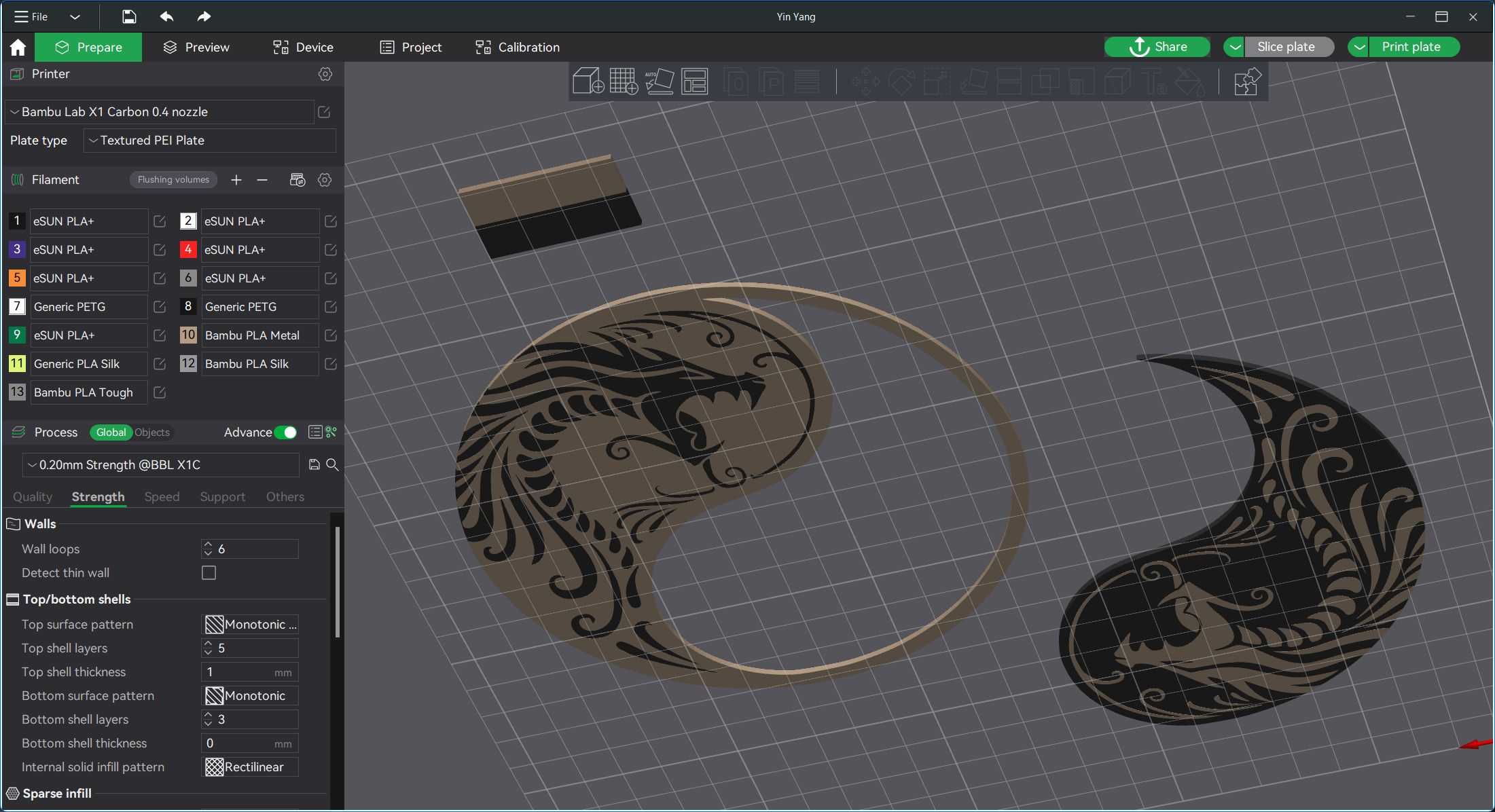This screenshot has height=812, width=1495.
Task: Click the Wall loops value field
Action: point(250,549)
